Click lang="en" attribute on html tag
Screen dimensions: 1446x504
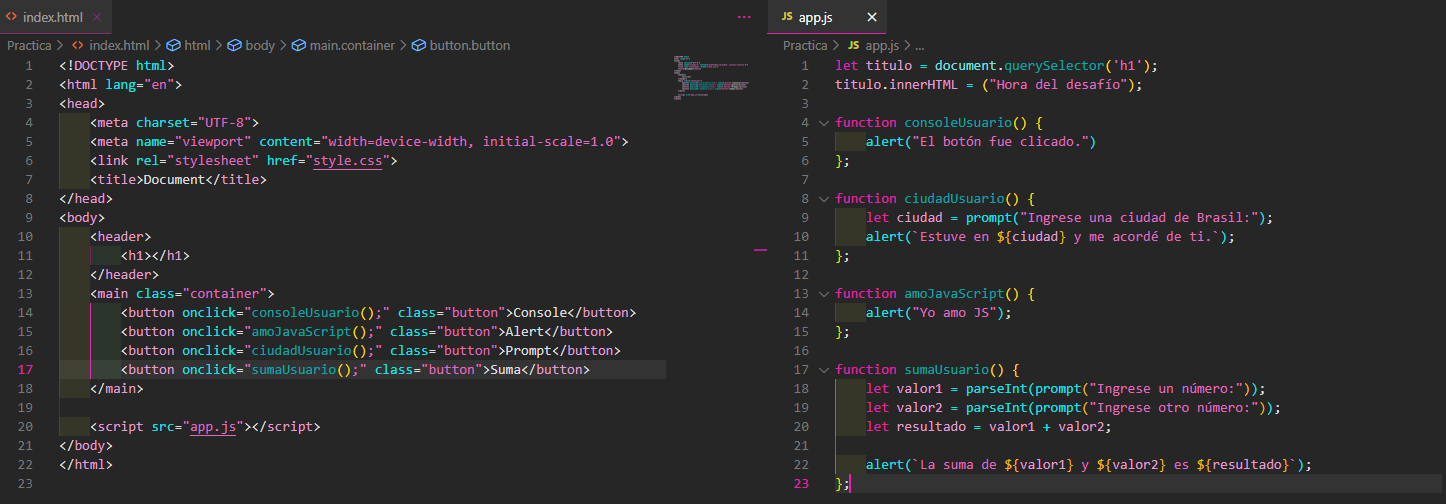pyautogui.click(x=140, y=85)
